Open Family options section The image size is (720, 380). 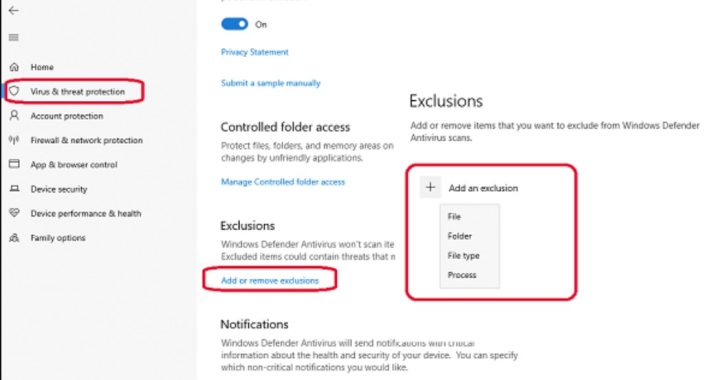[58, 238]
